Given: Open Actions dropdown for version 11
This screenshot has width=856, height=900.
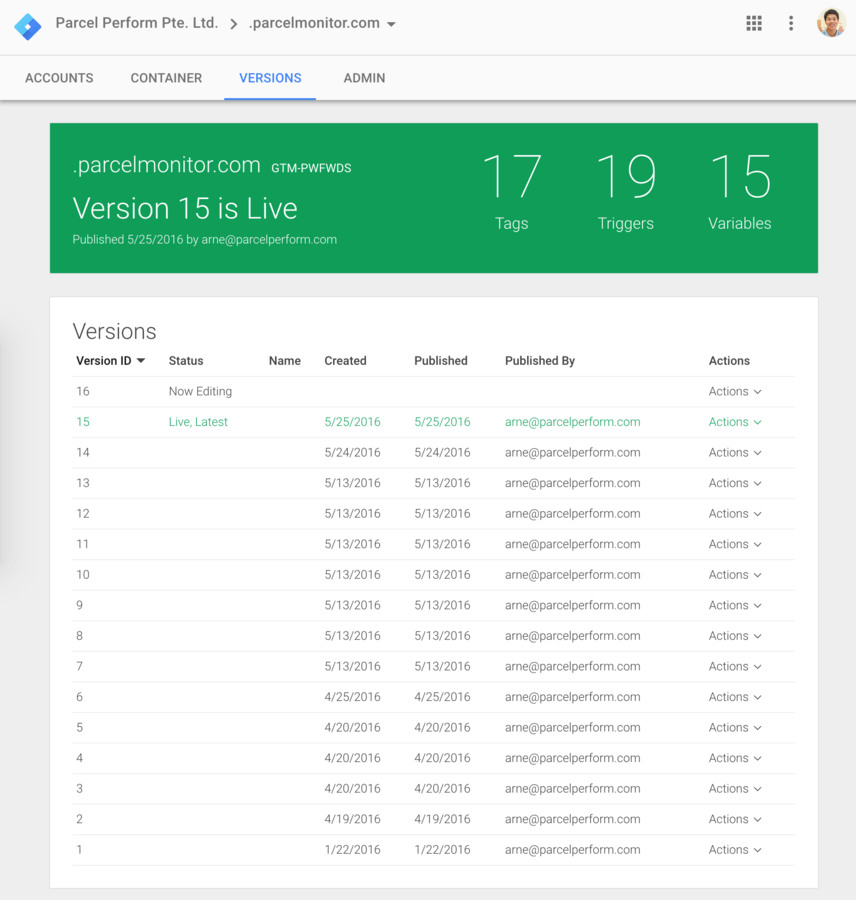Looking at the screenshot, I should pos(735,544).
